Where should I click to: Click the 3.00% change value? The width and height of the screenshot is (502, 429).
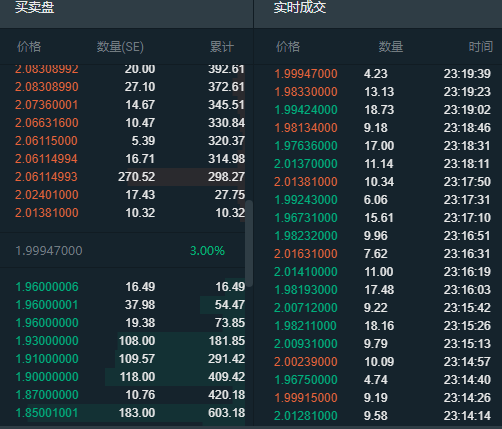[x=207, y=251]
